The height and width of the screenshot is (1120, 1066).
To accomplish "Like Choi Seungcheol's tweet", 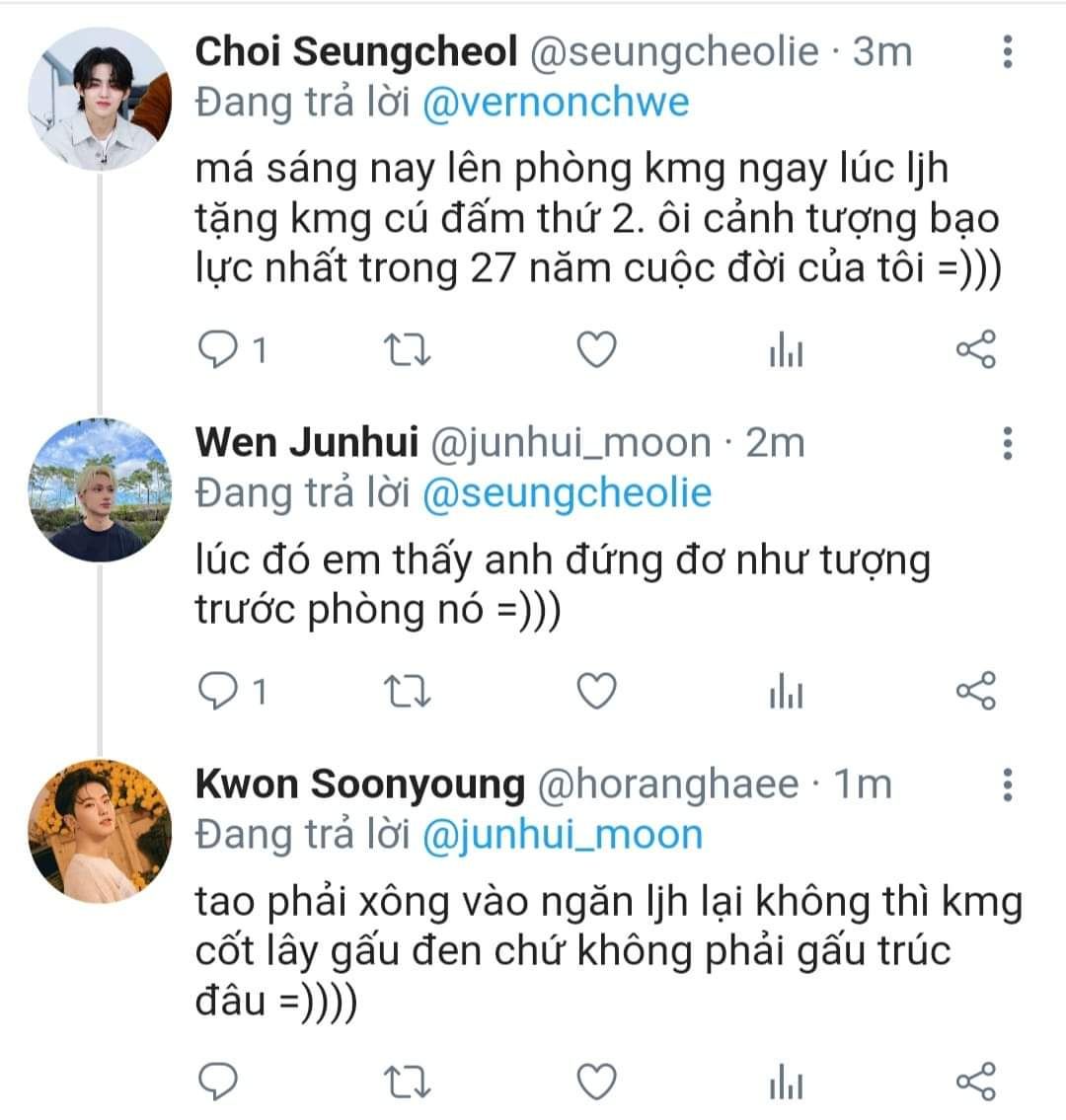I will (596, 350).
